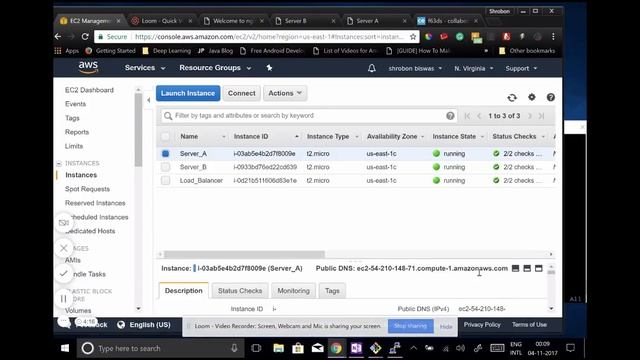Click the pin shortcut icon in AWS navbar
Screen dimensions: 640x360
point(269,68)
